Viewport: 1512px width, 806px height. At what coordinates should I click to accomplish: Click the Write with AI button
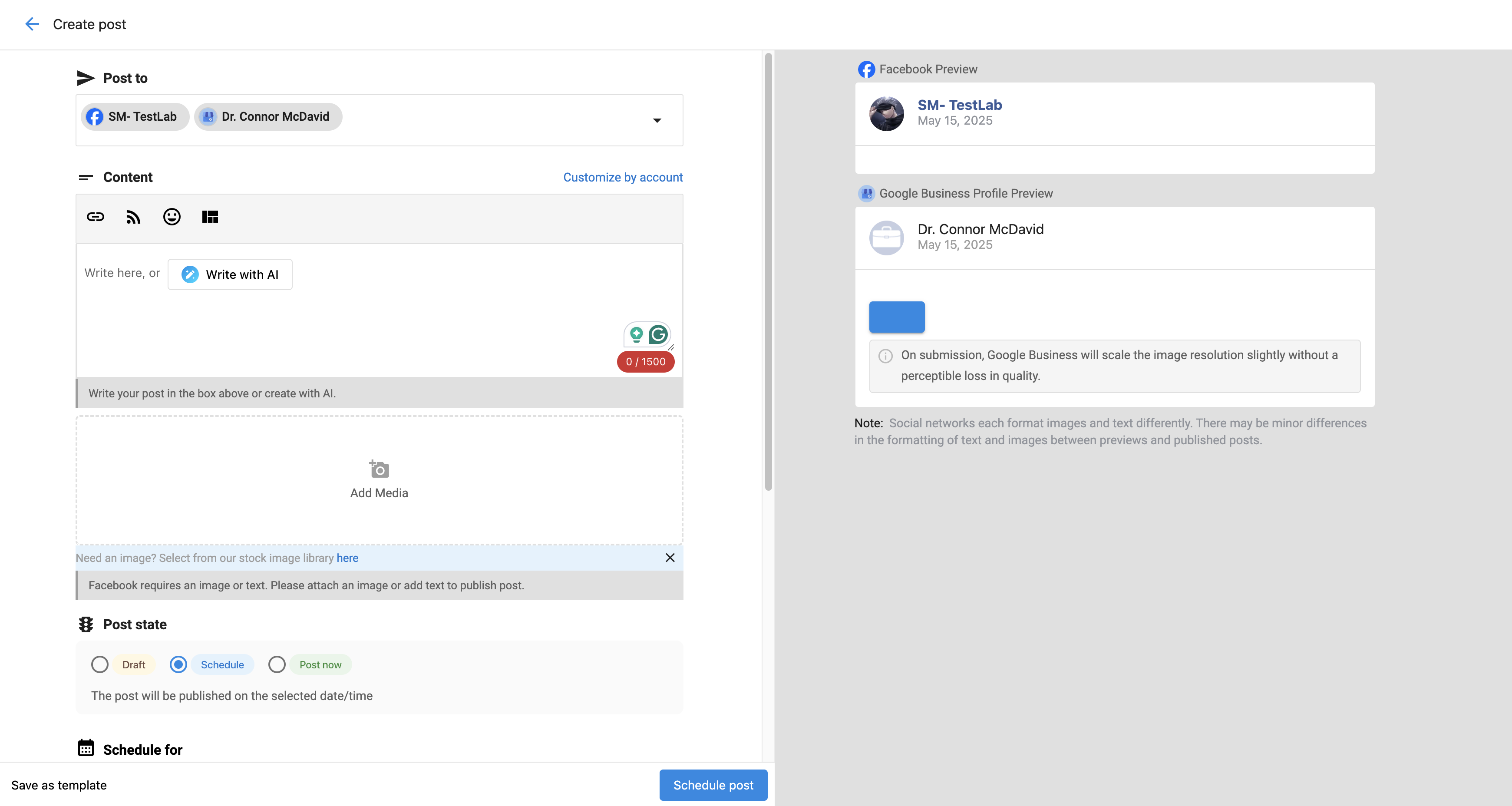230,274
